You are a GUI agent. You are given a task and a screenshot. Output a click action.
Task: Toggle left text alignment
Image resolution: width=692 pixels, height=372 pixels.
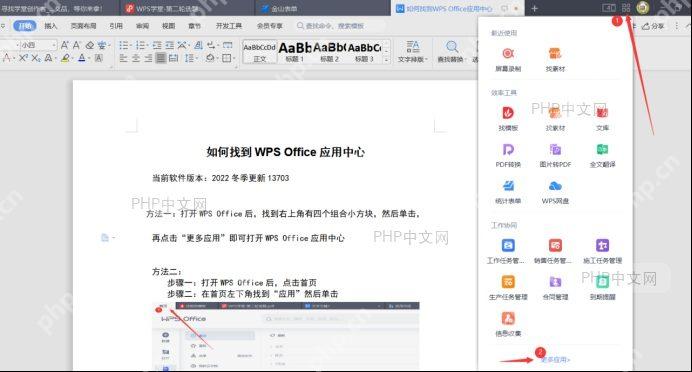[124, 58]
